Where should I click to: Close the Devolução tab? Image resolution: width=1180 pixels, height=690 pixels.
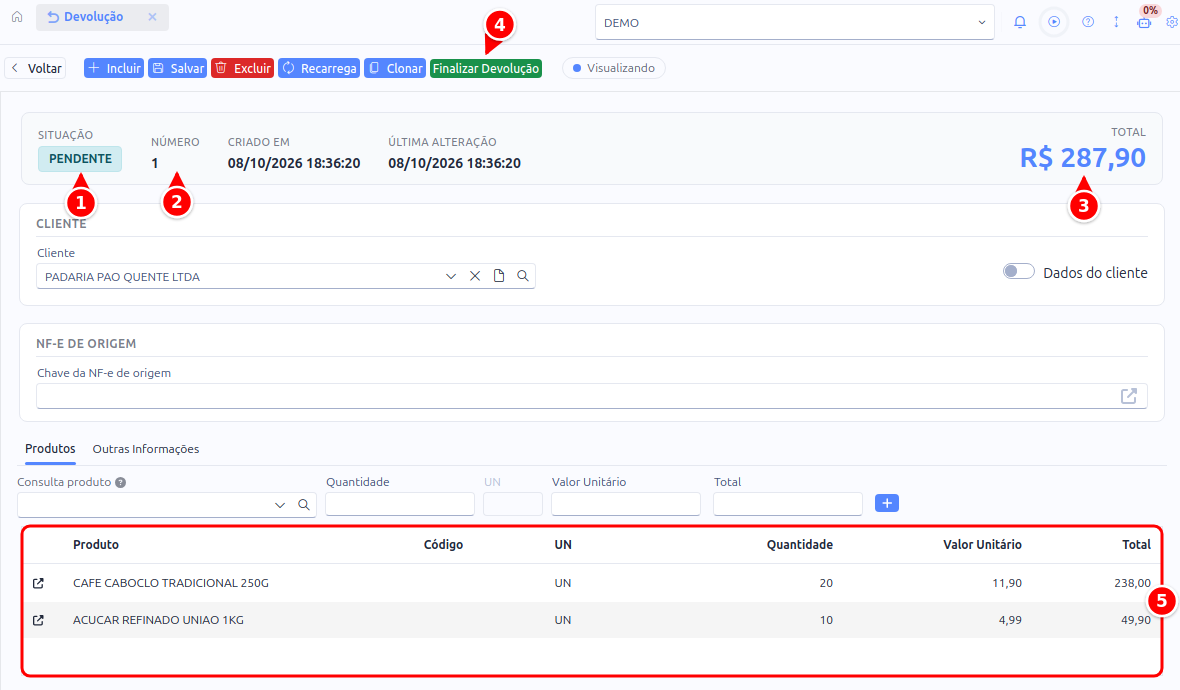click(x=152, y=17)
